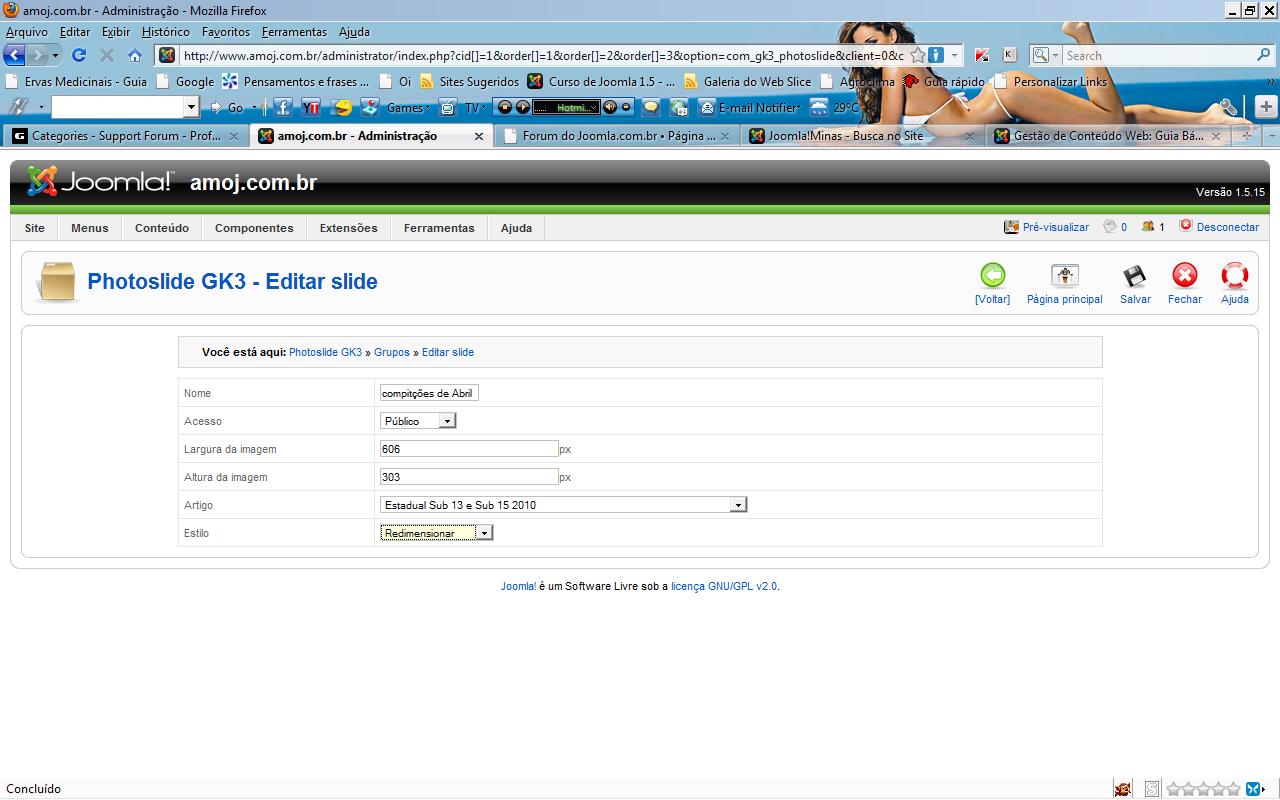Open the Site menu in Joomla

click(x=35, y=228)
